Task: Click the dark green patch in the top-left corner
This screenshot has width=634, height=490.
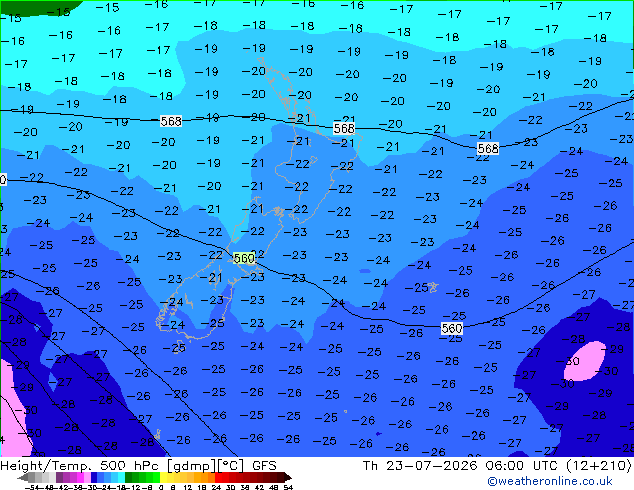Action: [x=38, y=7]
